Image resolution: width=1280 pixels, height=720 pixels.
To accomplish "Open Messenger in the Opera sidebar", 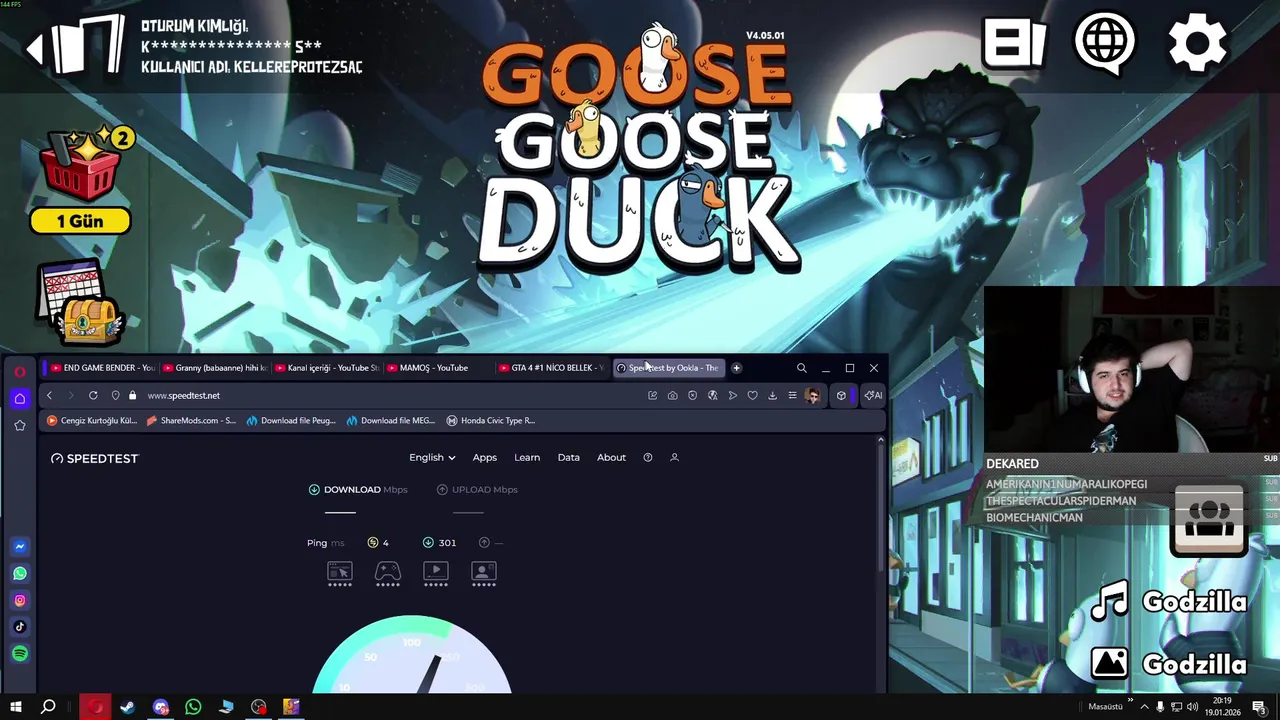I will pos(20,547).
